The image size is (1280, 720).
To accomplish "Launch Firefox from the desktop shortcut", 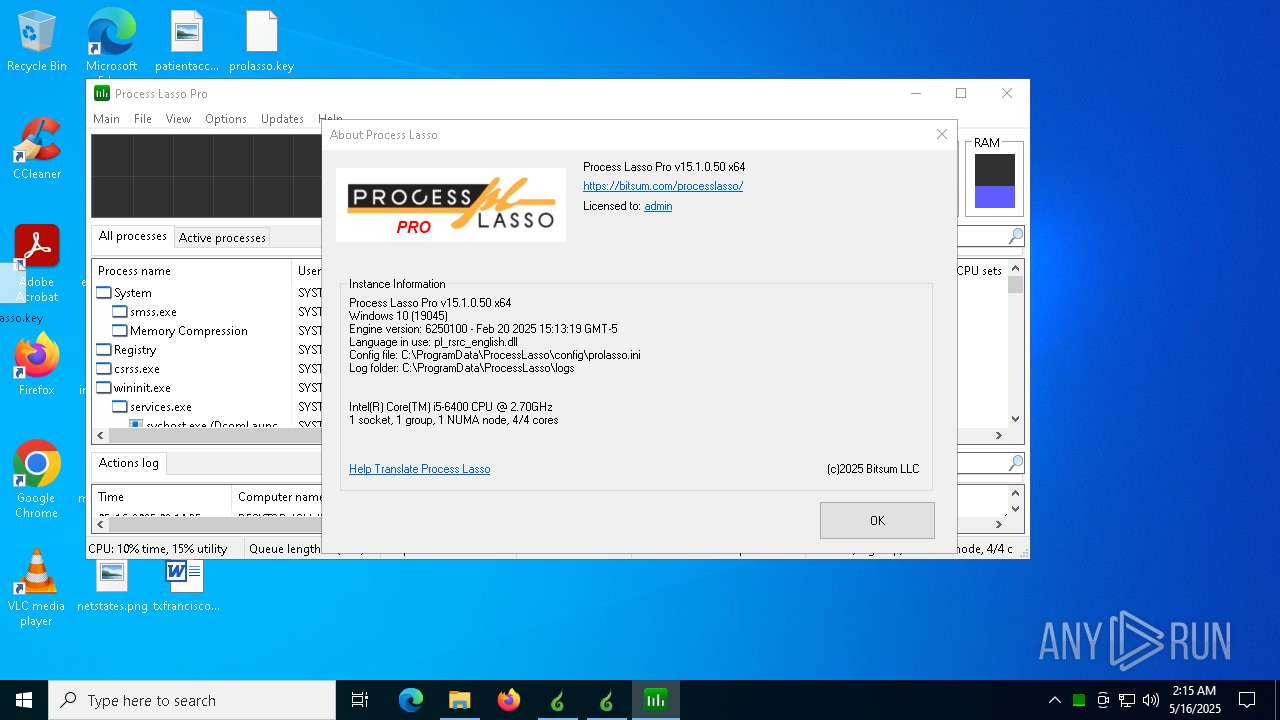I will 37,365.
